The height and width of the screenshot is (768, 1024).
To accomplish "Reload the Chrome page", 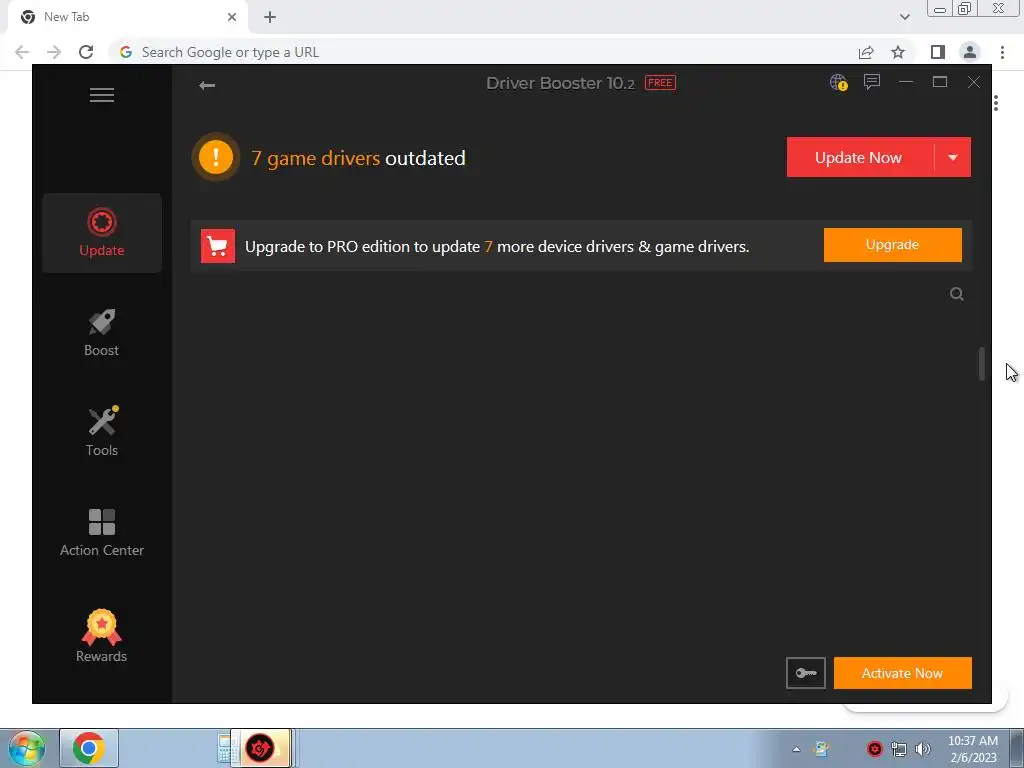I will coord(86,52).
